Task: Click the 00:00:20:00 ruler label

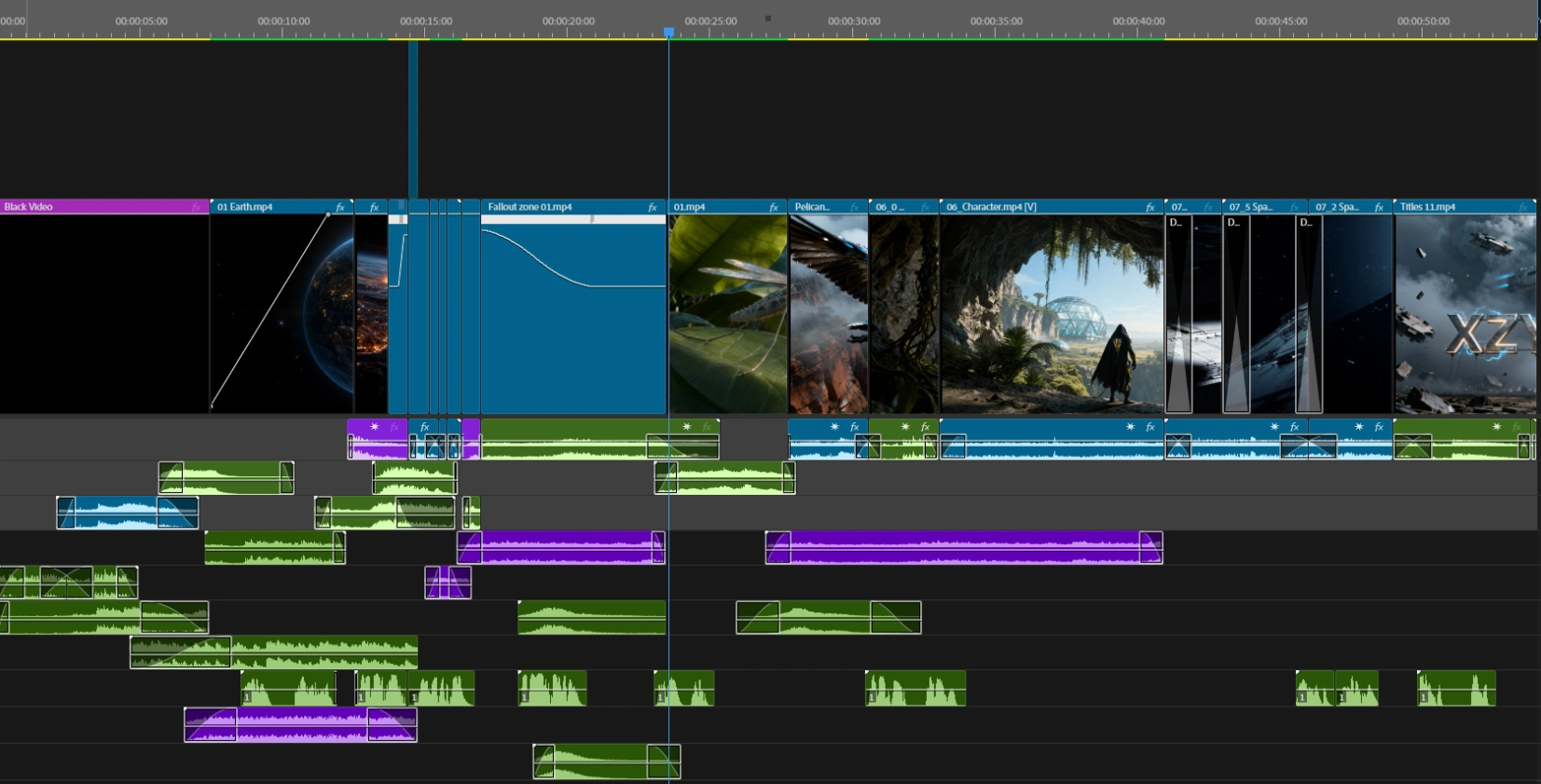Action: click(569, 21)
